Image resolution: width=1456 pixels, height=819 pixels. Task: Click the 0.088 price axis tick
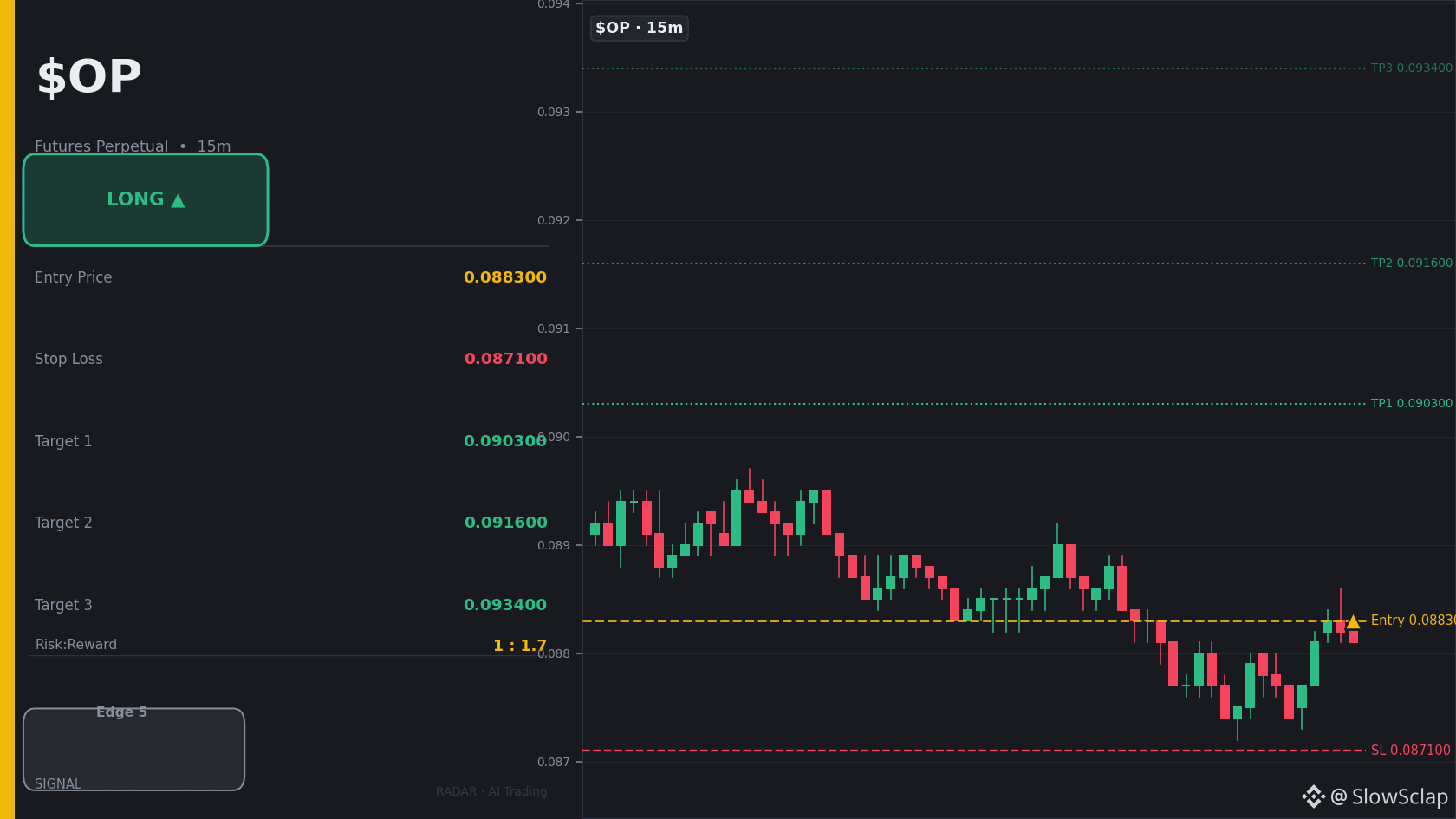point(554,654)
